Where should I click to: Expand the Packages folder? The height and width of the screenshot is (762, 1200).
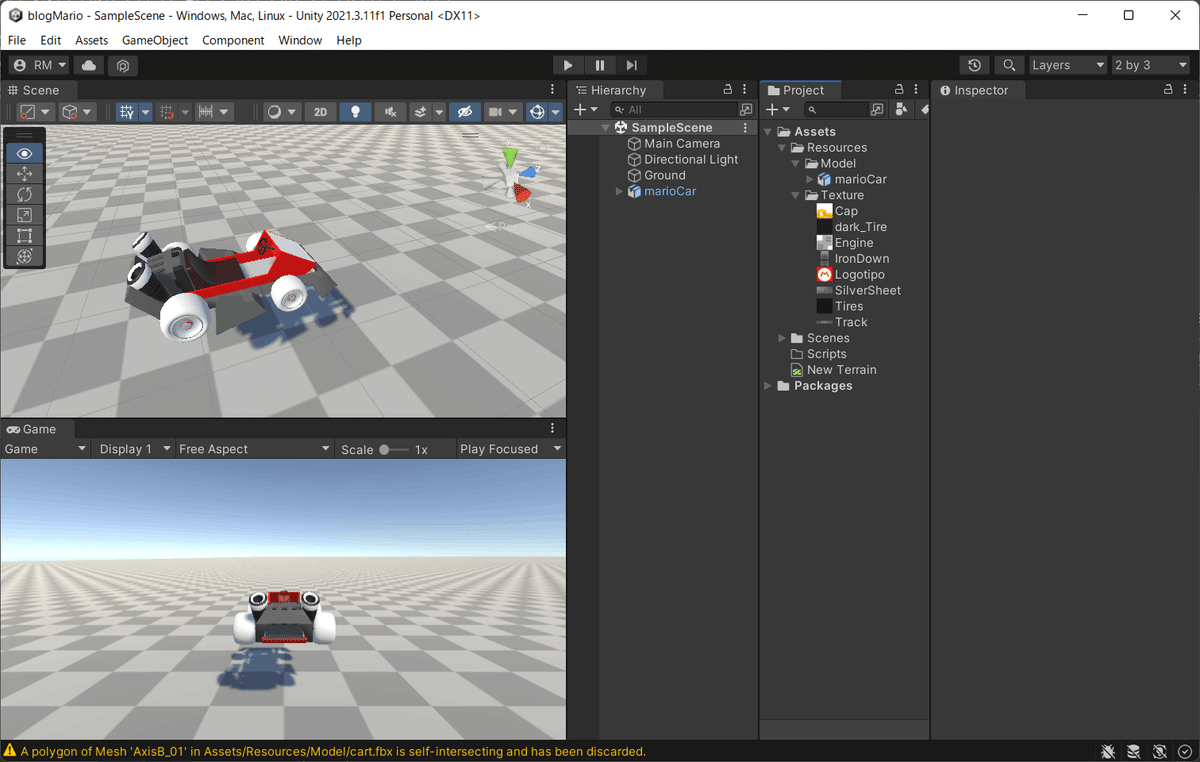[x=769, y=386]
